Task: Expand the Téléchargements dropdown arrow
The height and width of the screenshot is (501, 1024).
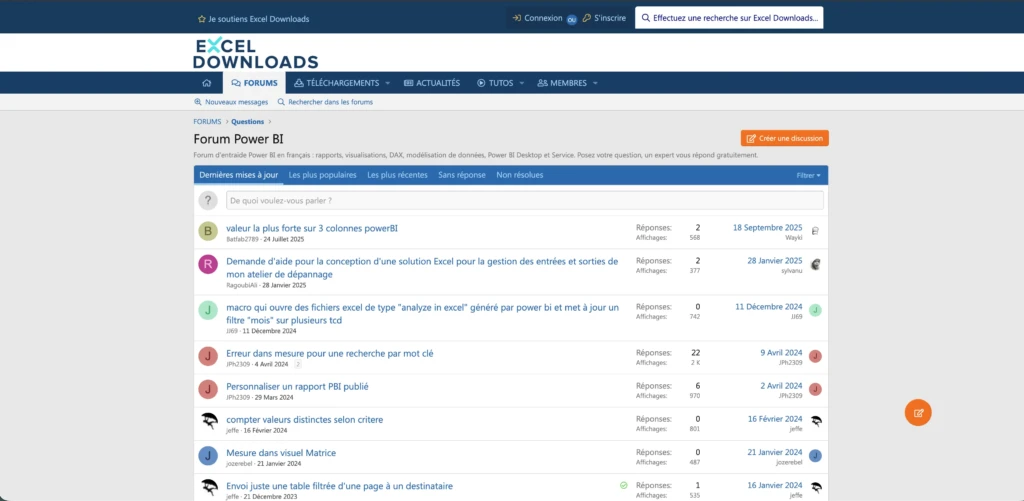Action: [x=387, y=83]
